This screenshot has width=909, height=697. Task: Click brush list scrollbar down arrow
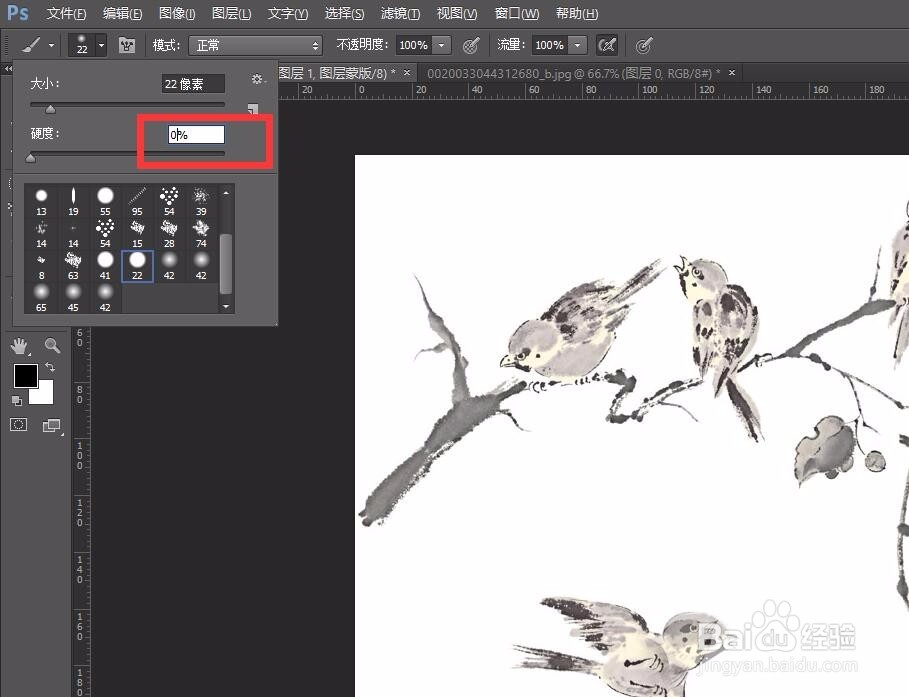pos(226,306)
